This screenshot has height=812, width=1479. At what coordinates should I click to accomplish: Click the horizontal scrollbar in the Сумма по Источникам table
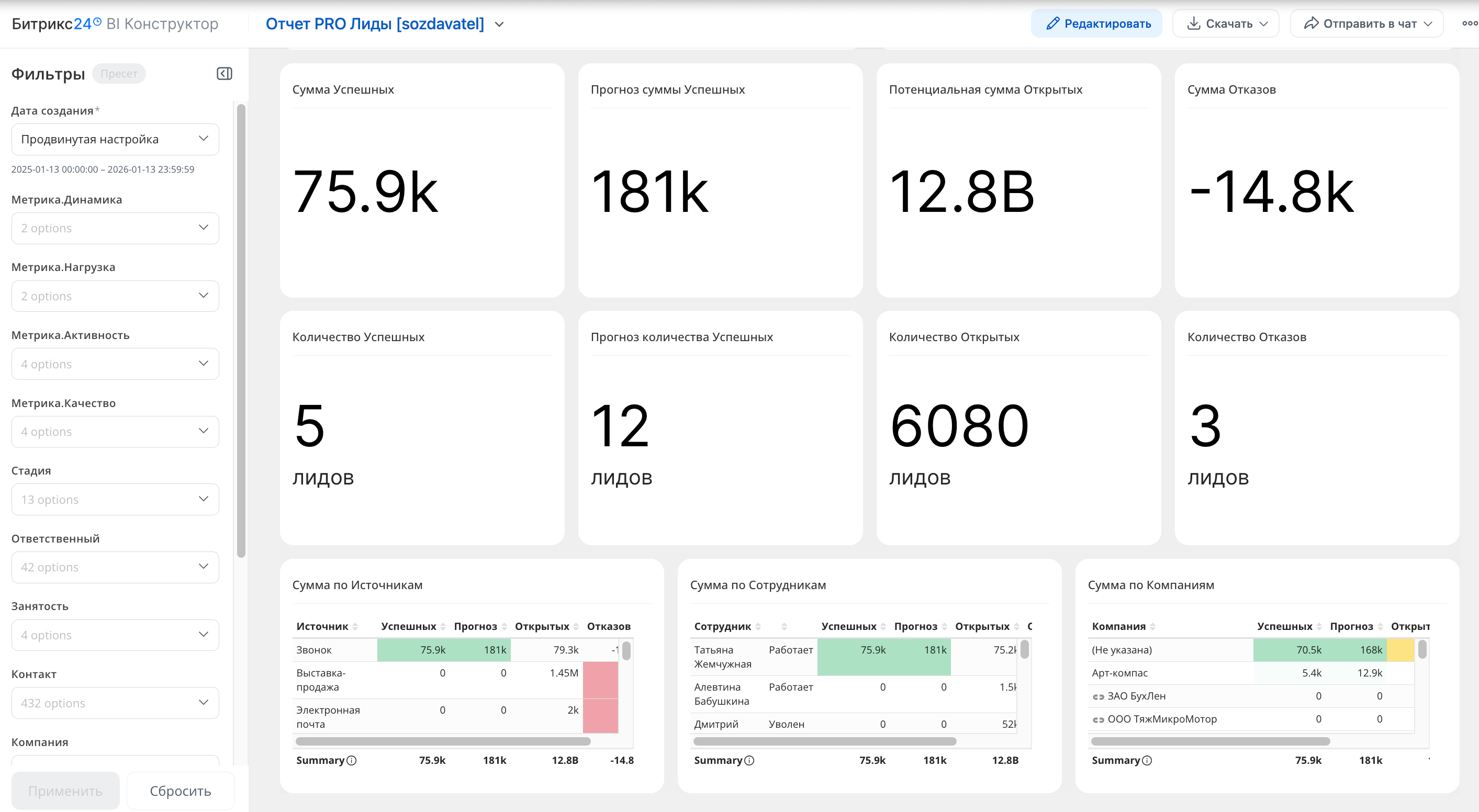click(442, 741)
